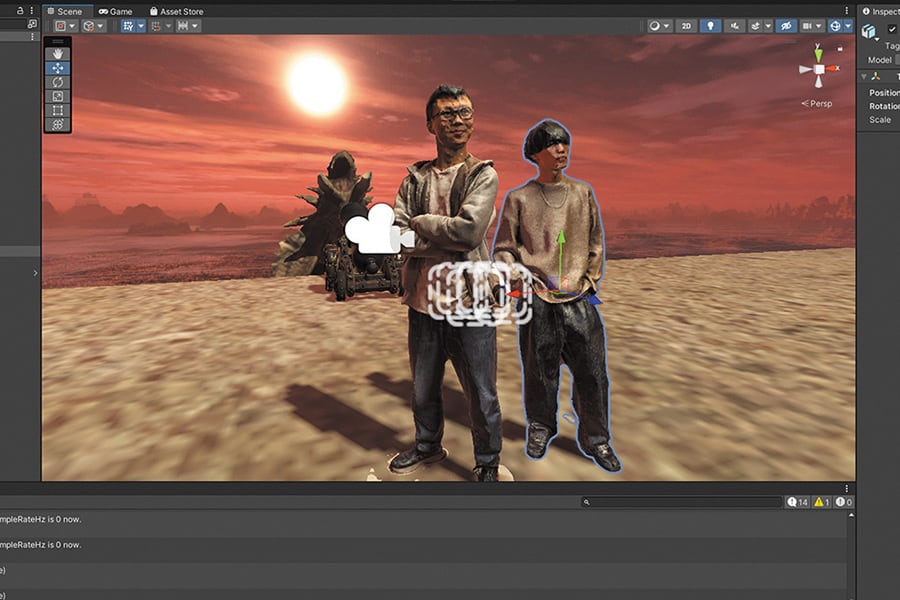Collapse the Transform component foldout
900x600 pixels.
[x=864, y=76]
